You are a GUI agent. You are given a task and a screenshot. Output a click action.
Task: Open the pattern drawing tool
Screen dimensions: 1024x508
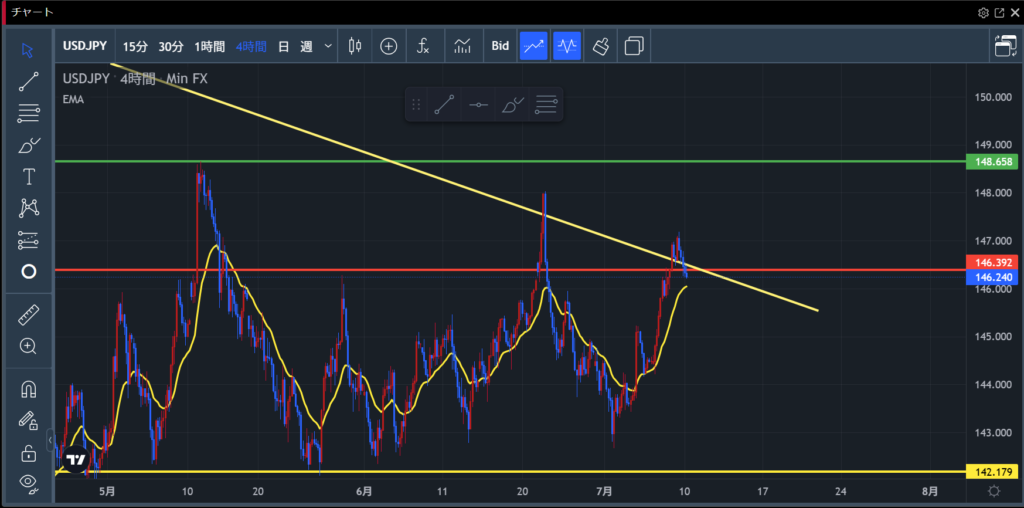coord(28,208)
